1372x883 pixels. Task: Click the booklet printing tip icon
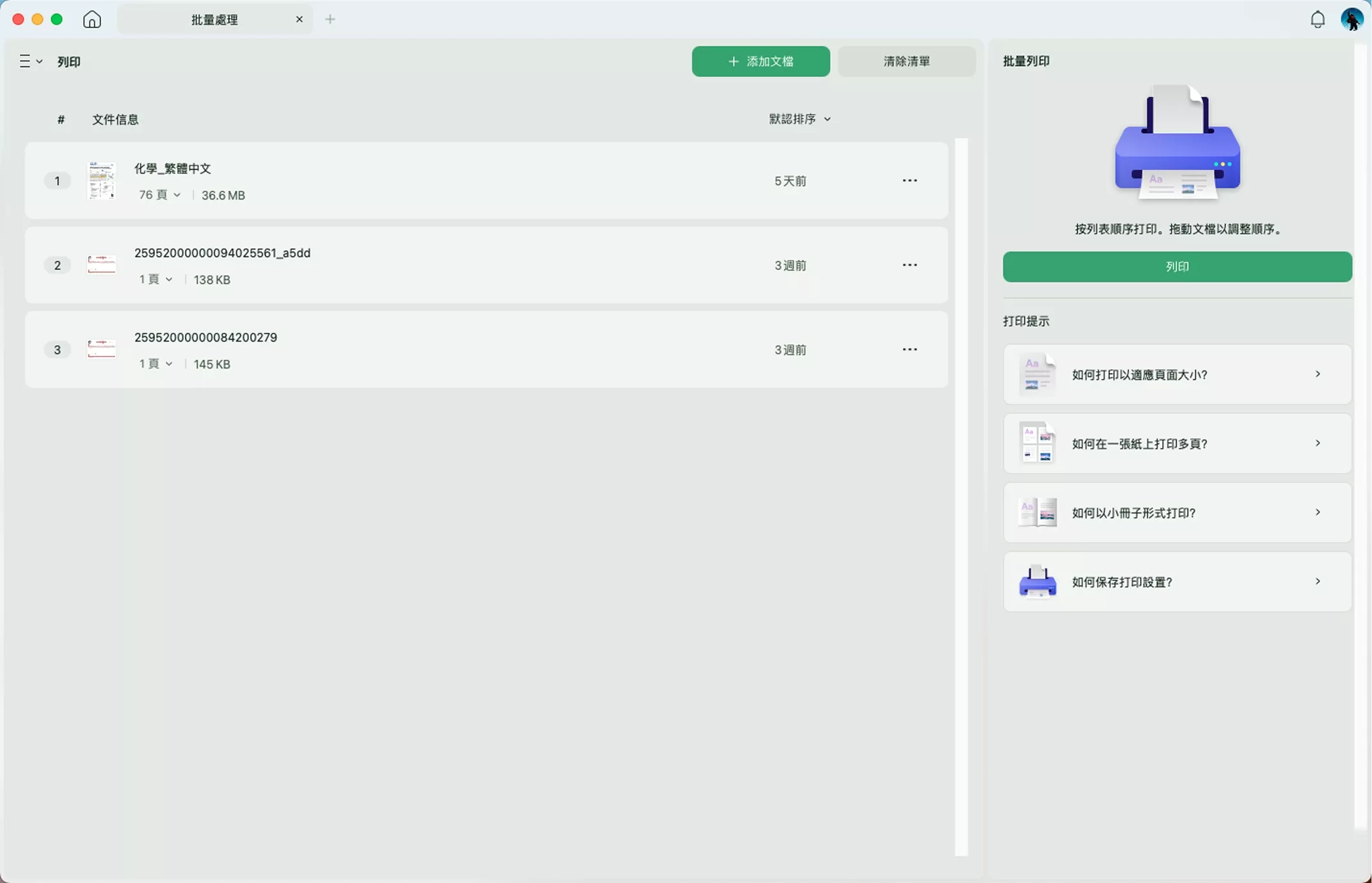click(1037, 513)
